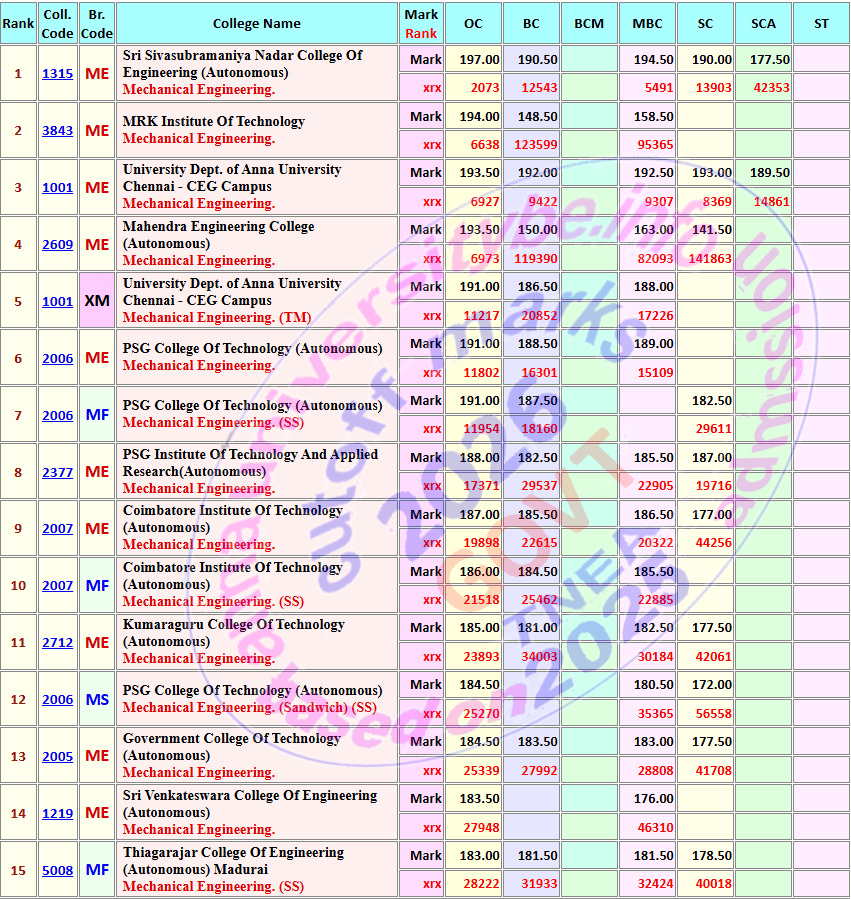Open college code 5008 link
Screen dimensions: 851x899
click(x=57, y=870)
